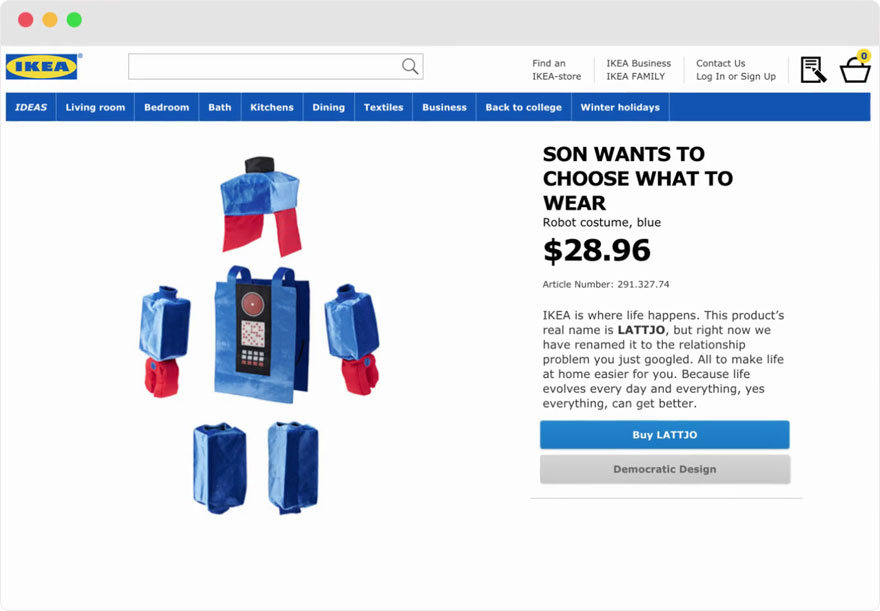Navigate to Textiles section

coord(383,107)
